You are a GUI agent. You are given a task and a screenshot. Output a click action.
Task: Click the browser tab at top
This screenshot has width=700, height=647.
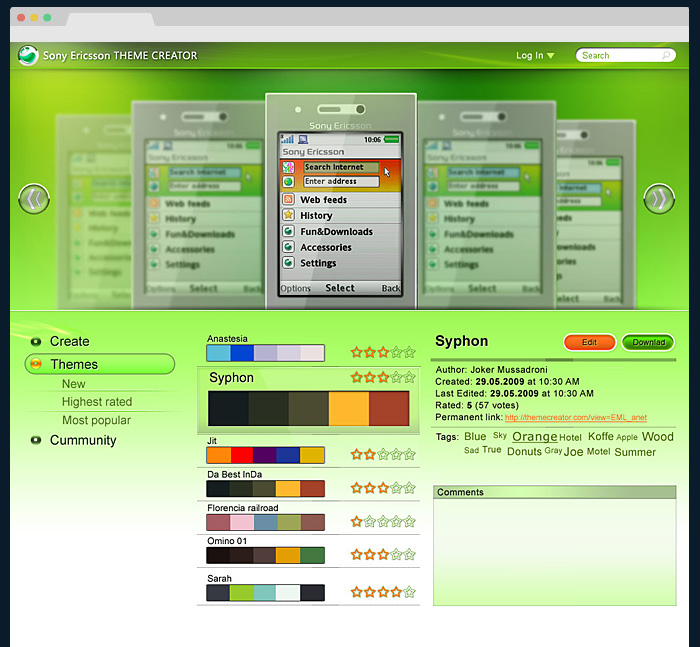point(110,20)
